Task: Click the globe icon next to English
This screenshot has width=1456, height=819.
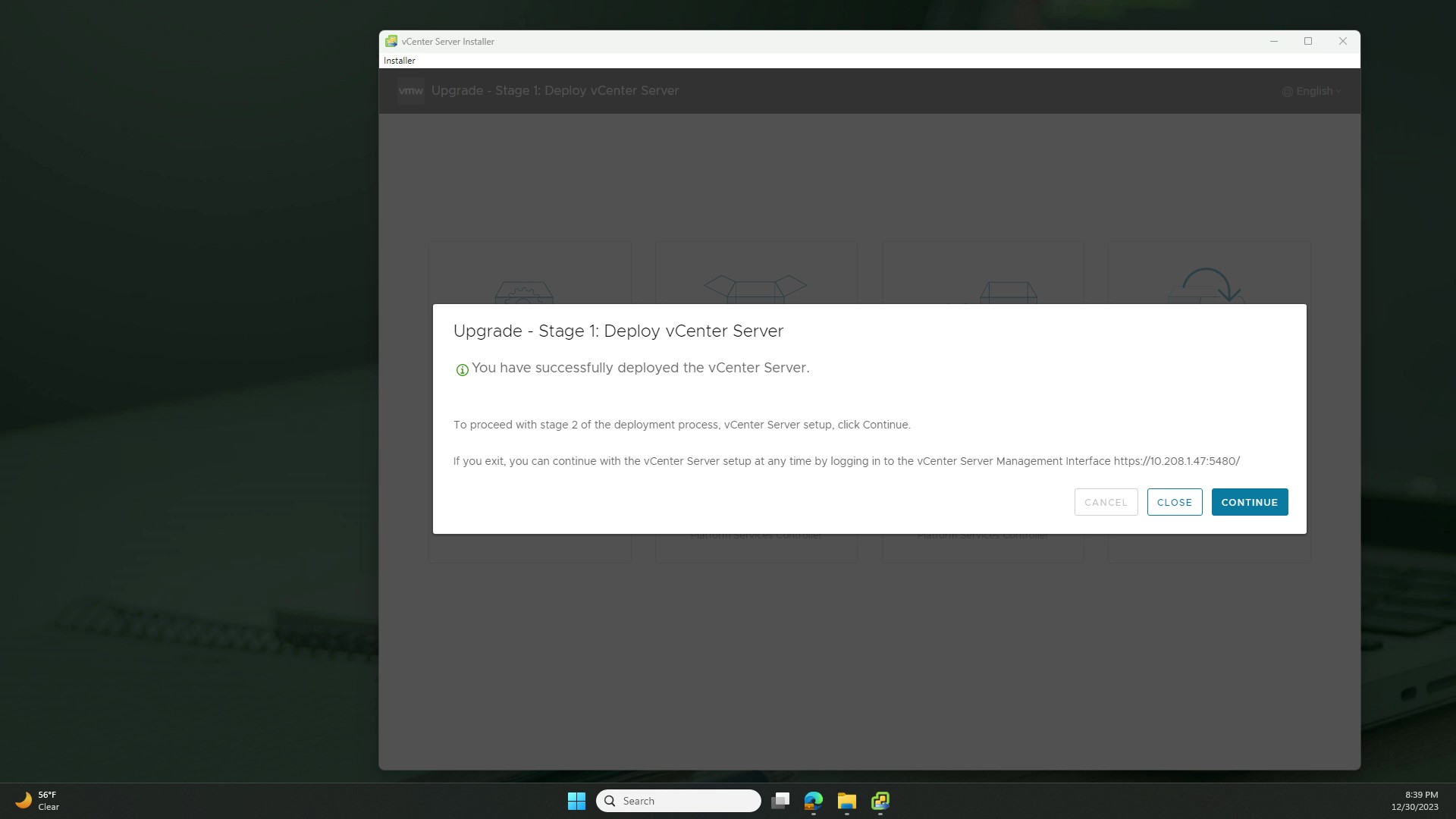Action: point(1287,92)
